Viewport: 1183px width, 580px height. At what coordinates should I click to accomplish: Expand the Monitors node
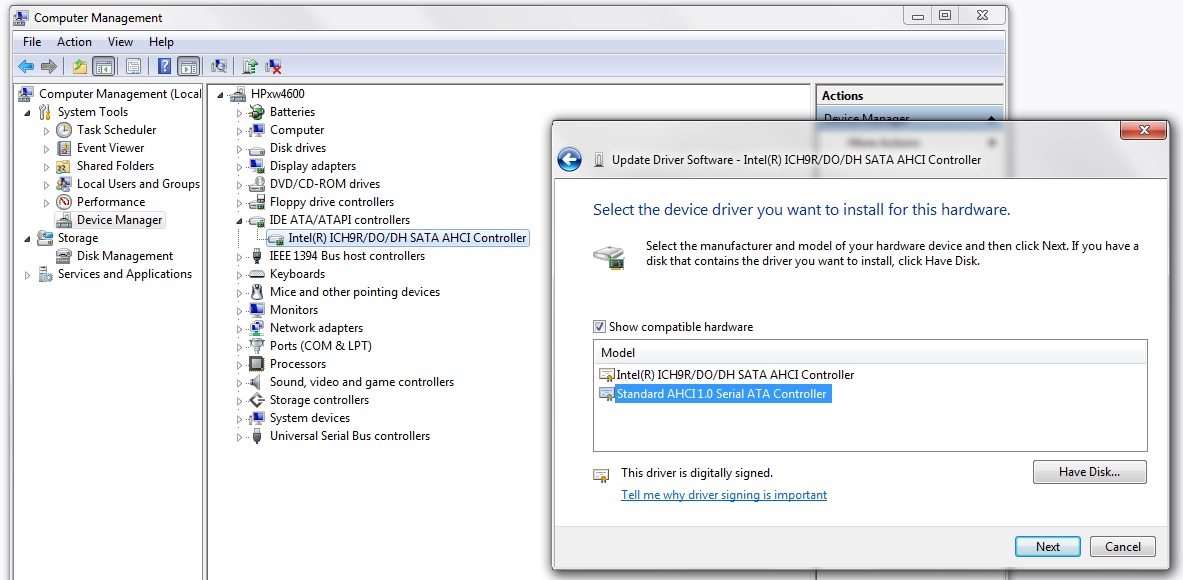point(240,311)
